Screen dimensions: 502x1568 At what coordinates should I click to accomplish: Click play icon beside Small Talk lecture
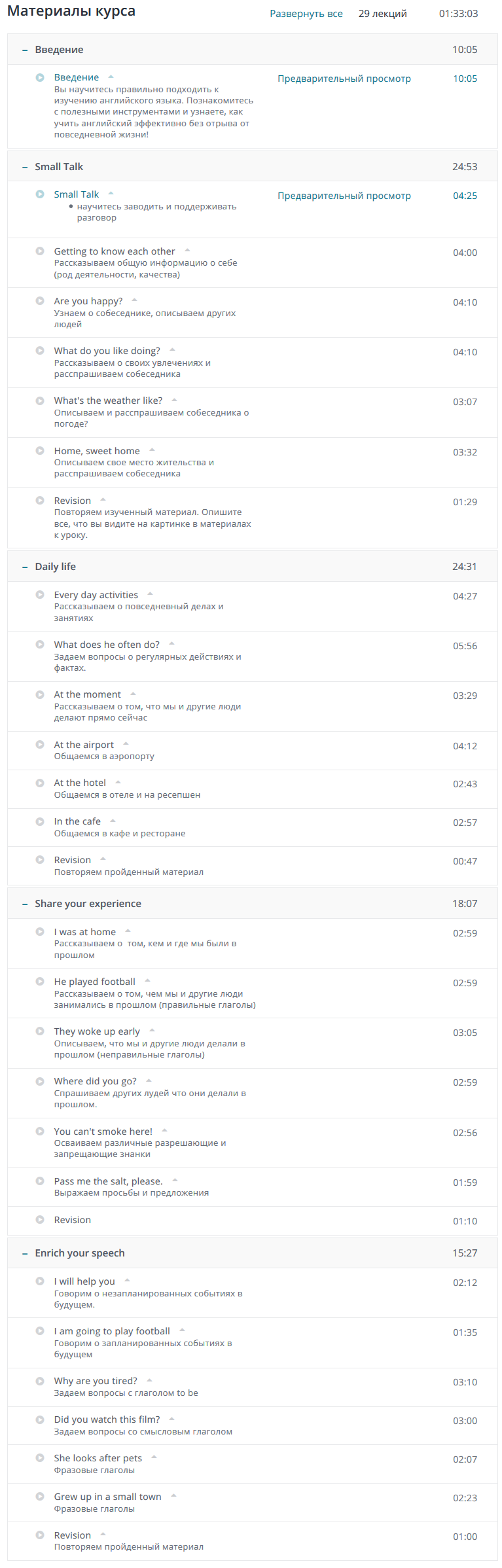(x=40, y=194)
